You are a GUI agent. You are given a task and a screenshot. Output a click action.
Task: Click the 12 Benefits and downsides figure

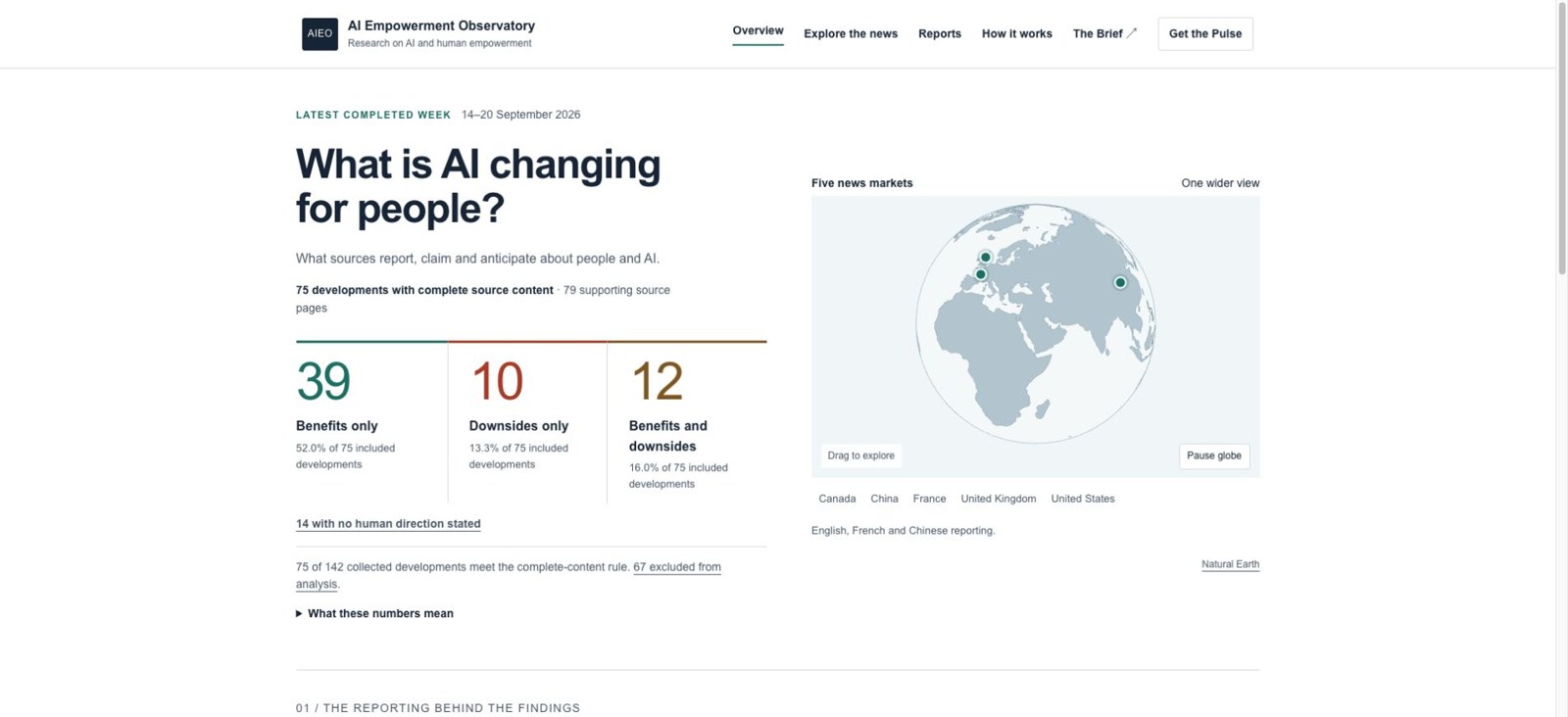[x=657, y=381]
